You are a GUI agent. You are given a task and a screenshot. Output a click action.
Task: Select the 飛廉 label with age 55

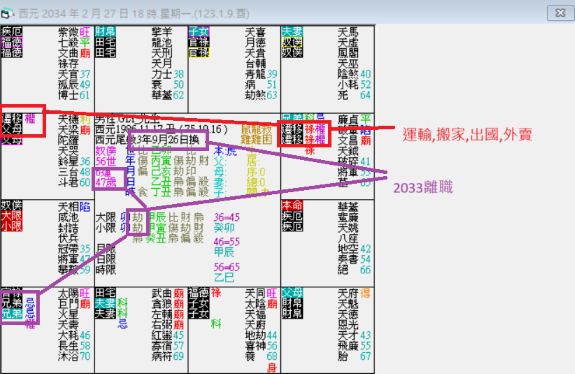[x=354, y=346]
